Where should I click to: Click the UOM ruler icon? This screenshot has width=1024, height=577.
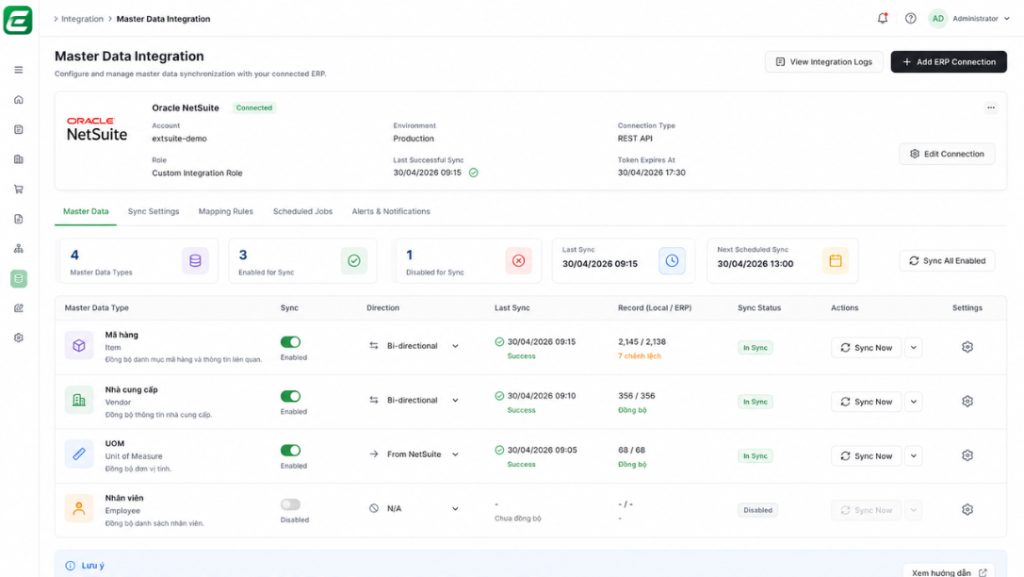(79, 454)
